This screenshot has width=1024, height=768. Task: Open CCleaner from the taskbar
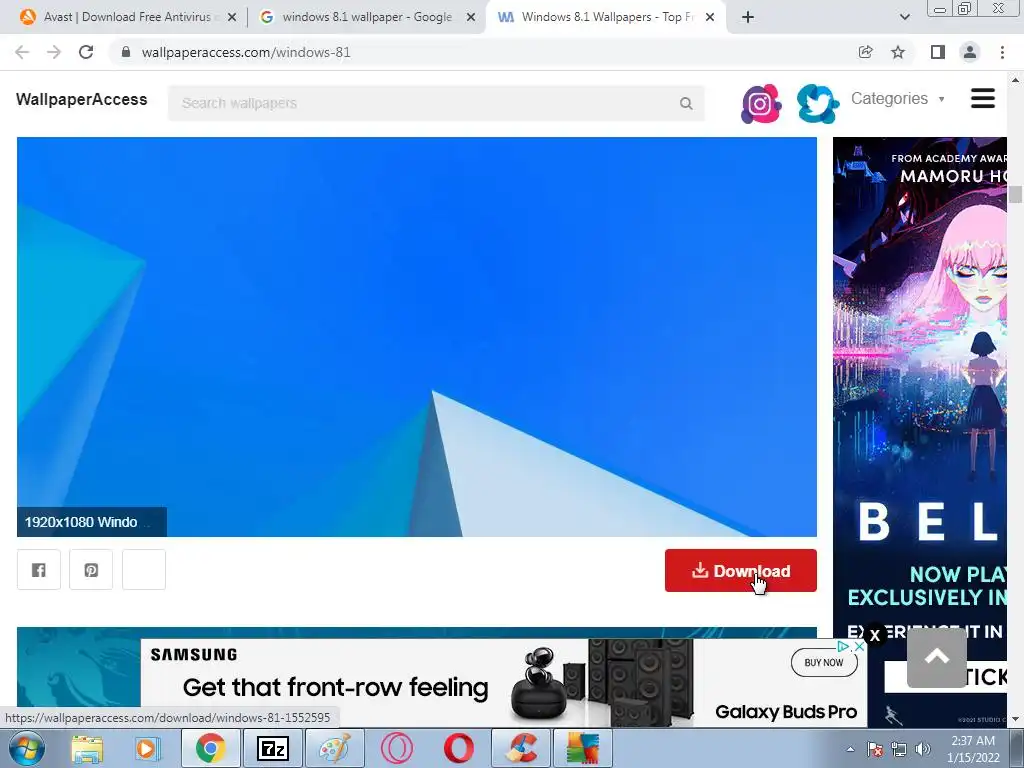[521, 748]
